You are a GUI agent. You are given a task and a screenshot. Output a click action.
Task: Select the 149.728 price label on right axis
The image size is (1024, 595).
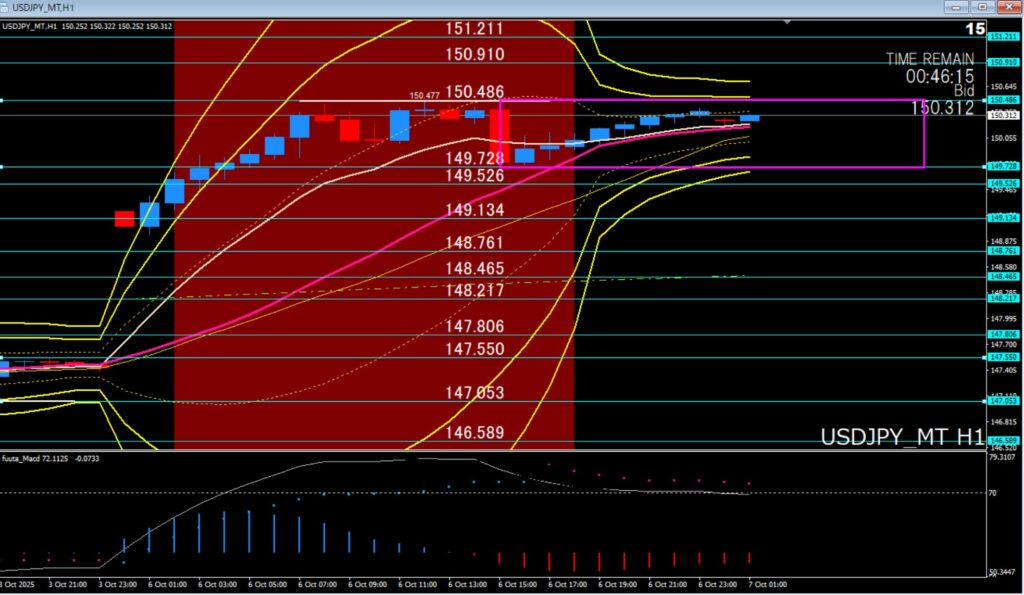[1003, 166]
